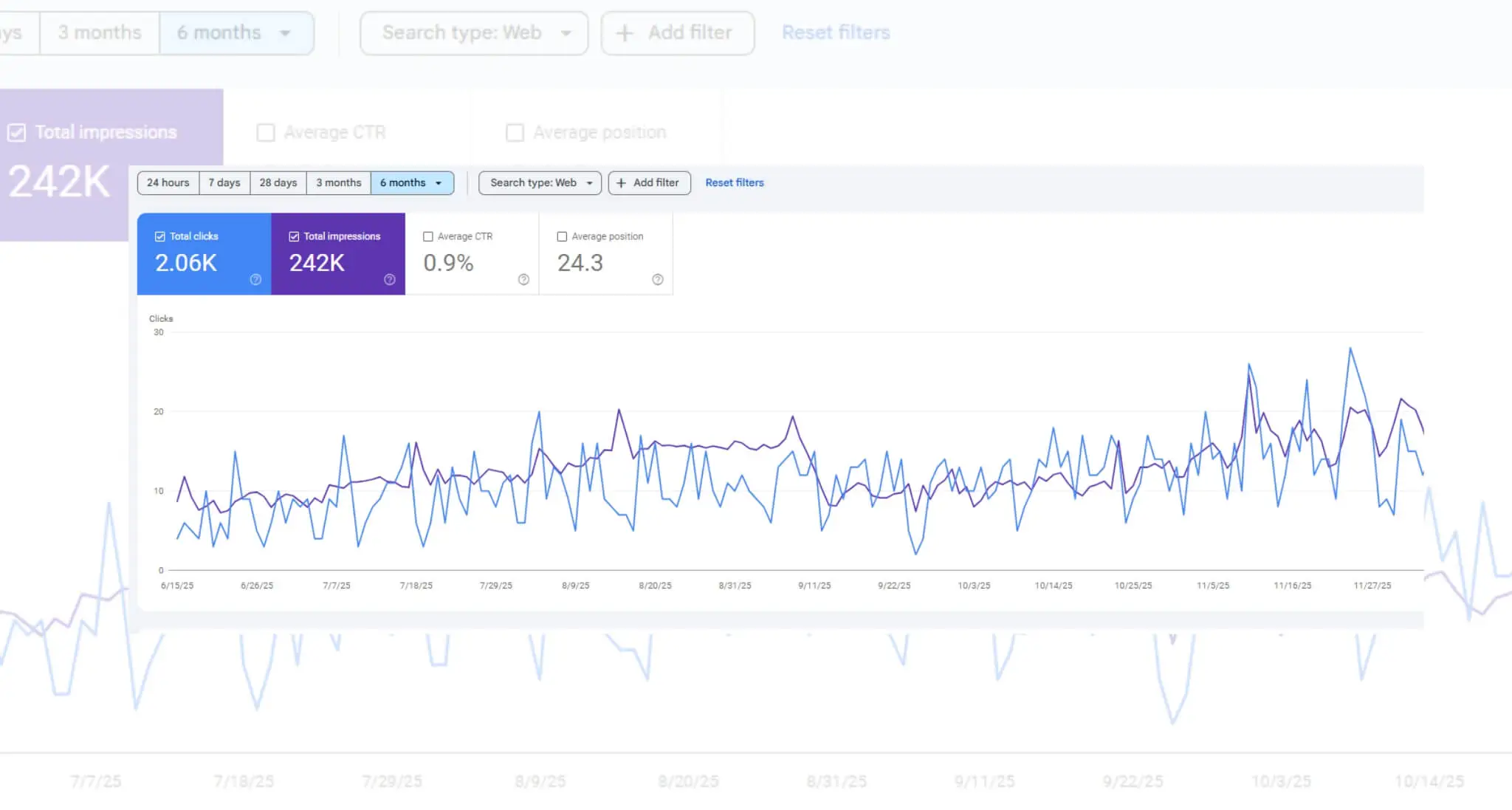Switch to the 24 hours range
1512x810 pixels.
(x=168, y=182)
